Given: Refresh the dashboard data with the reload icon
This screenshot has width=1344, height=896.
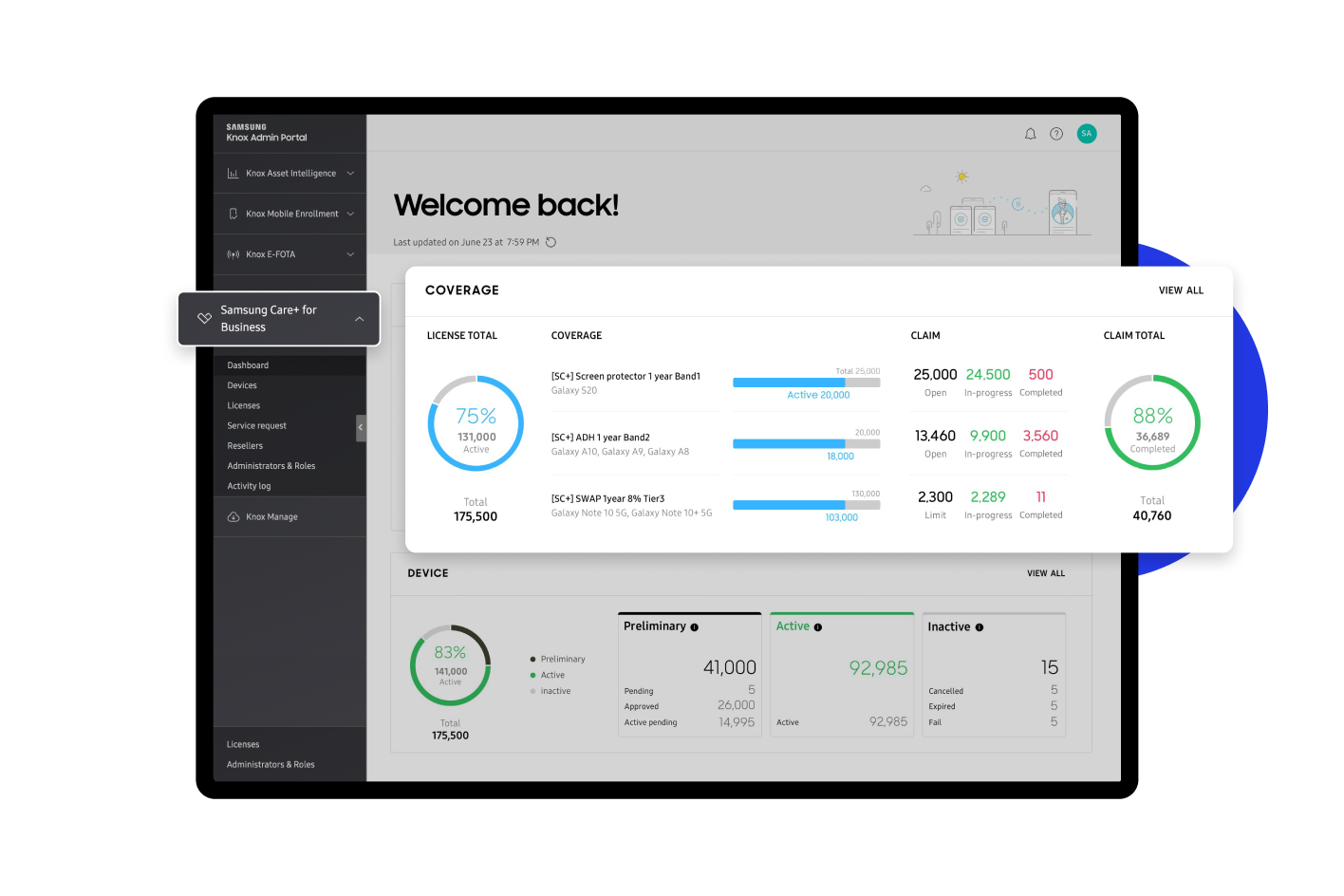Looking at the screenshot, I should [551, 242].
